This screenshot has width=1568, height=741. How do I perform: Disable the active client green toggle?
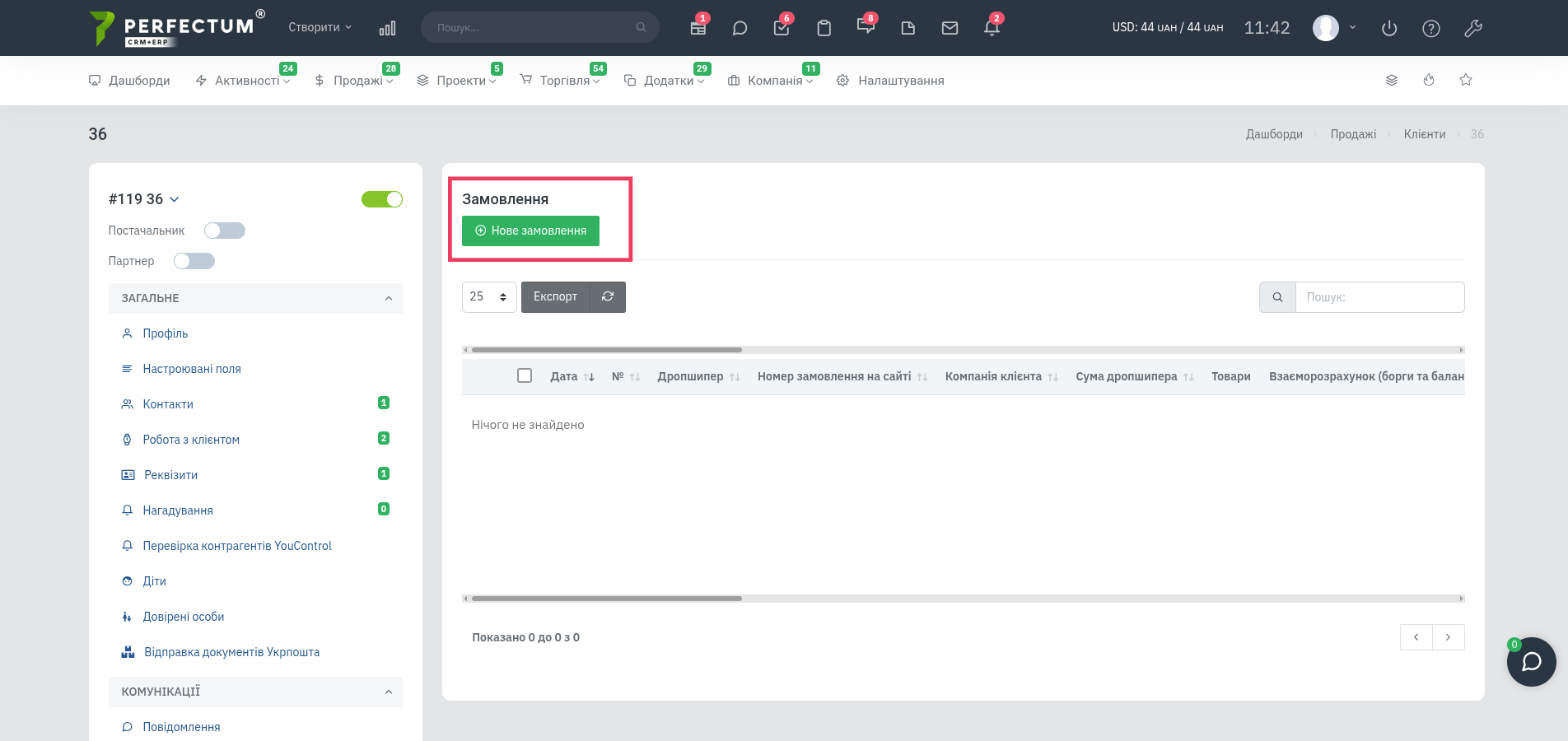(382, 199)
